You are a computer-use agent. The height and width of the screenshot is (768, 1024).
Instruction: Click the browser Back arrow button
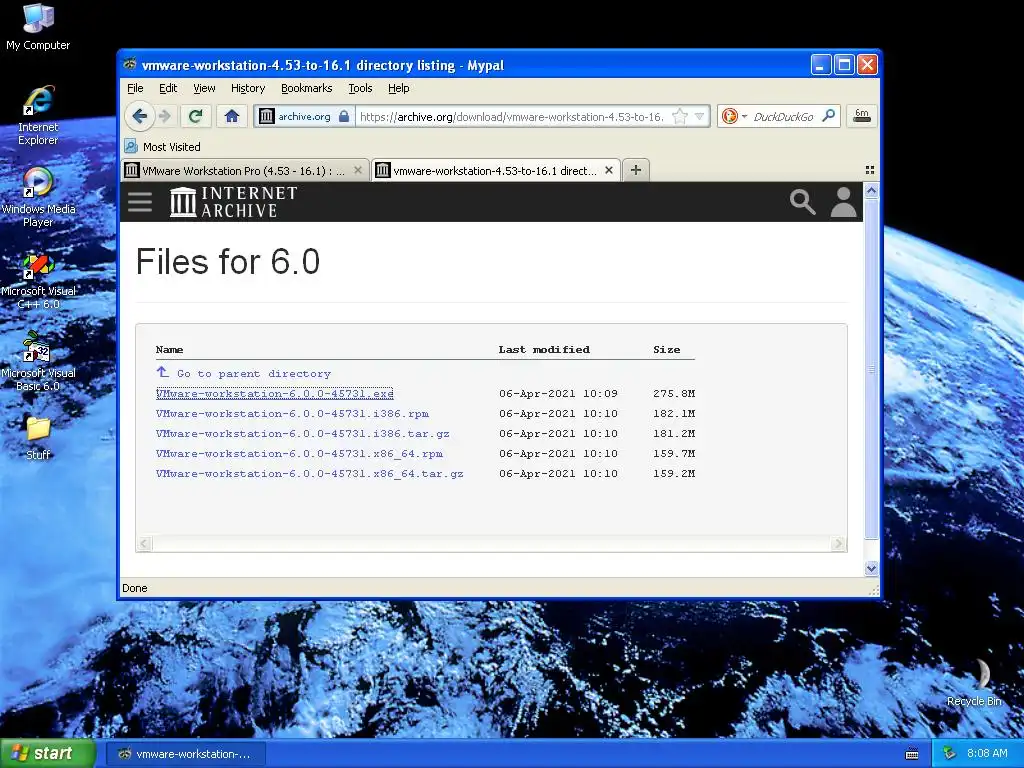pyautogui.click(x=139, y=116)
